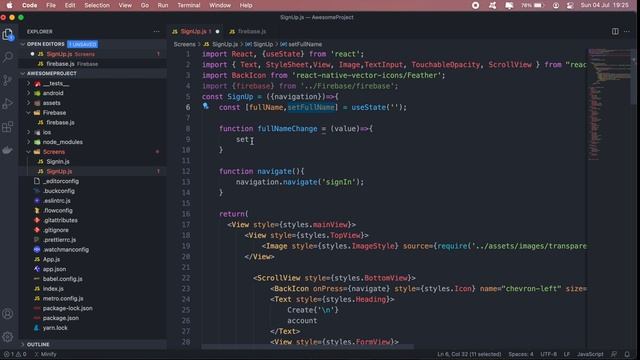This screenshot has height=360, width=640.
Task: Click errors and warnings status bar indicator
Action: (15, 354)
